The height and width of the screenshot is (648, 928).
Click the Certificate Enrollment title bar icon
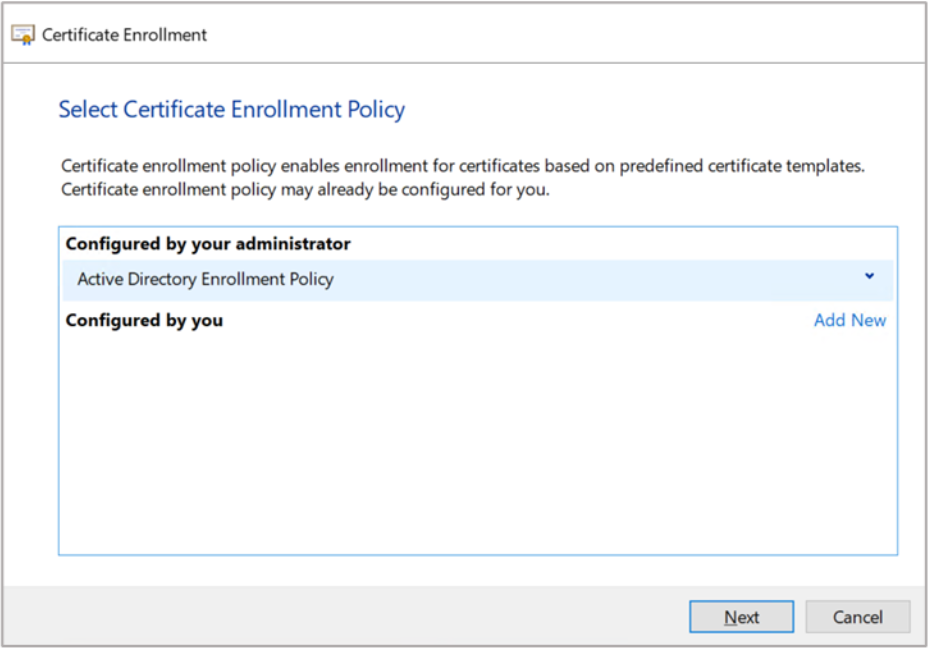[23, 35]
